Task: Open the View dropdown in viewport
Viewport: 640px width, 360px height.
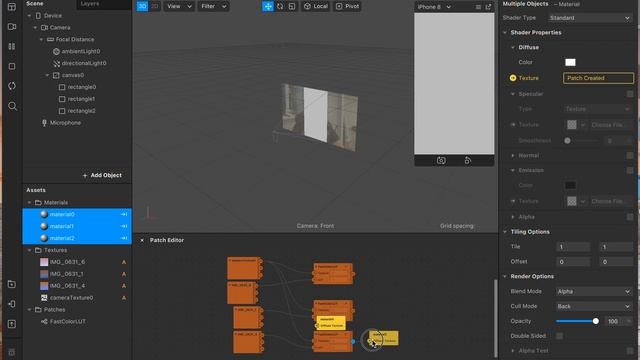Action: point(179,6)
